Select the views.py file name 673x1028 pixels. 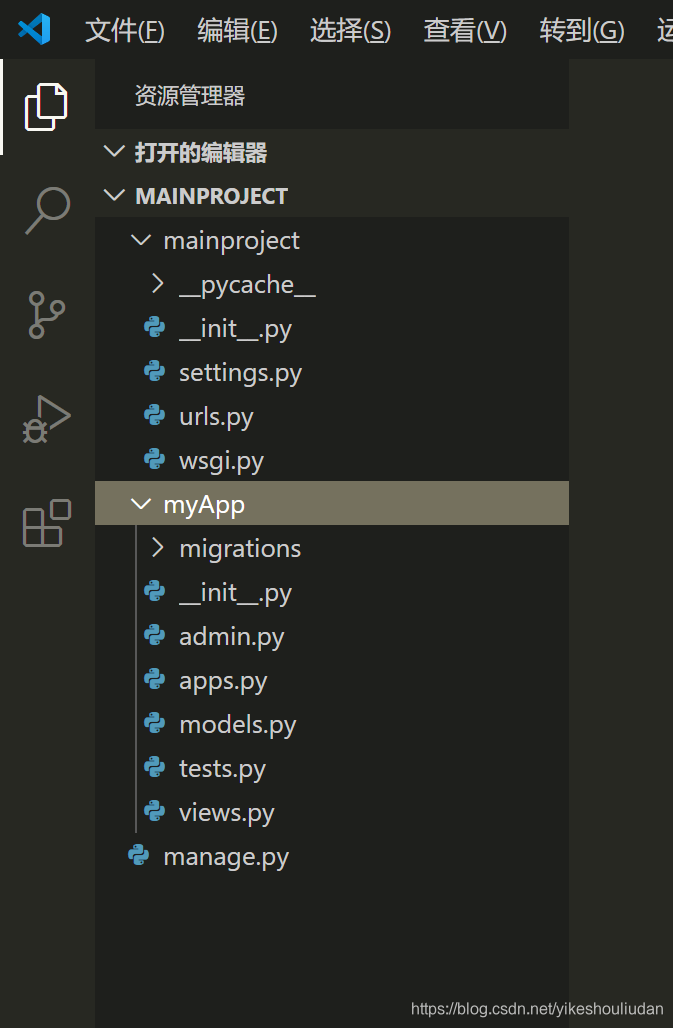click(227, 812)
